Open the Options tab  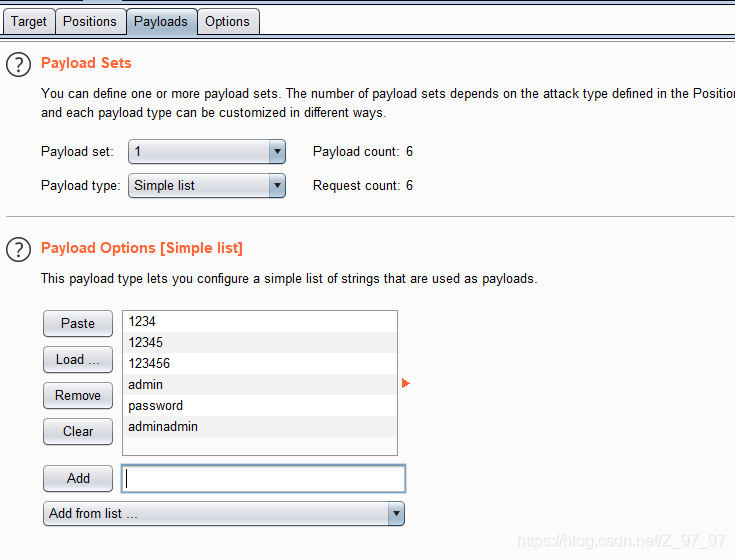pos(227,22)
